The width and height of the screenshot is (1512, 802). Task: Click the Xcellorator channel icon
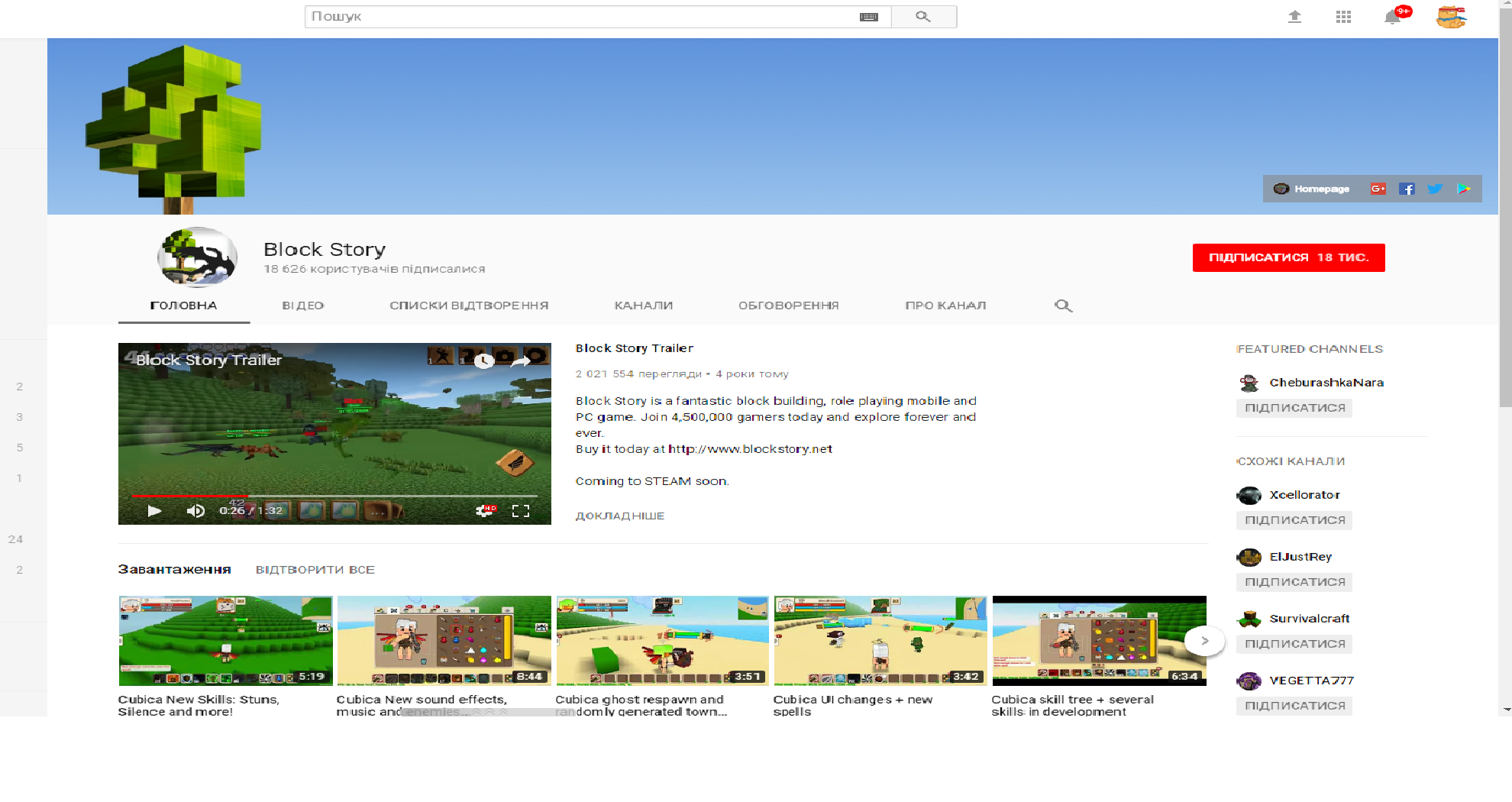(1249, 495)
